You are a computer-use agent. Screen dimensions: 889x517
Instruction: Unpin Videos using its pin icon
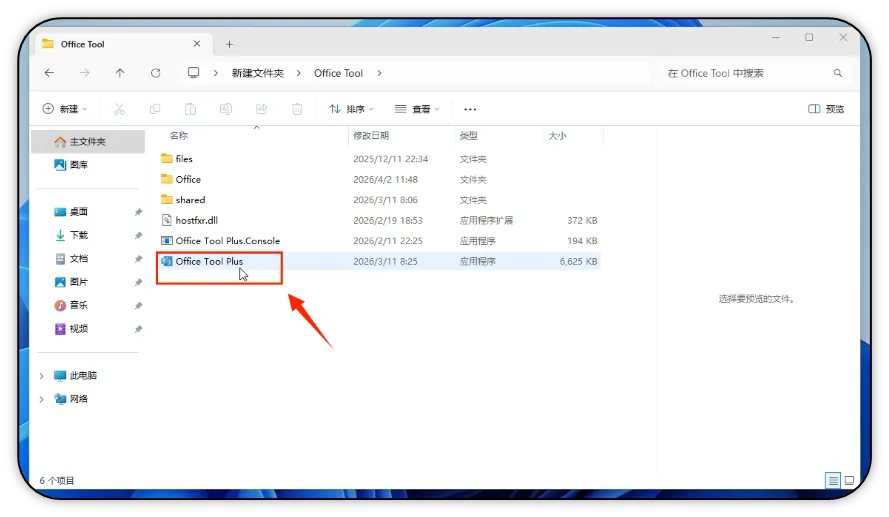pos(138,329)
